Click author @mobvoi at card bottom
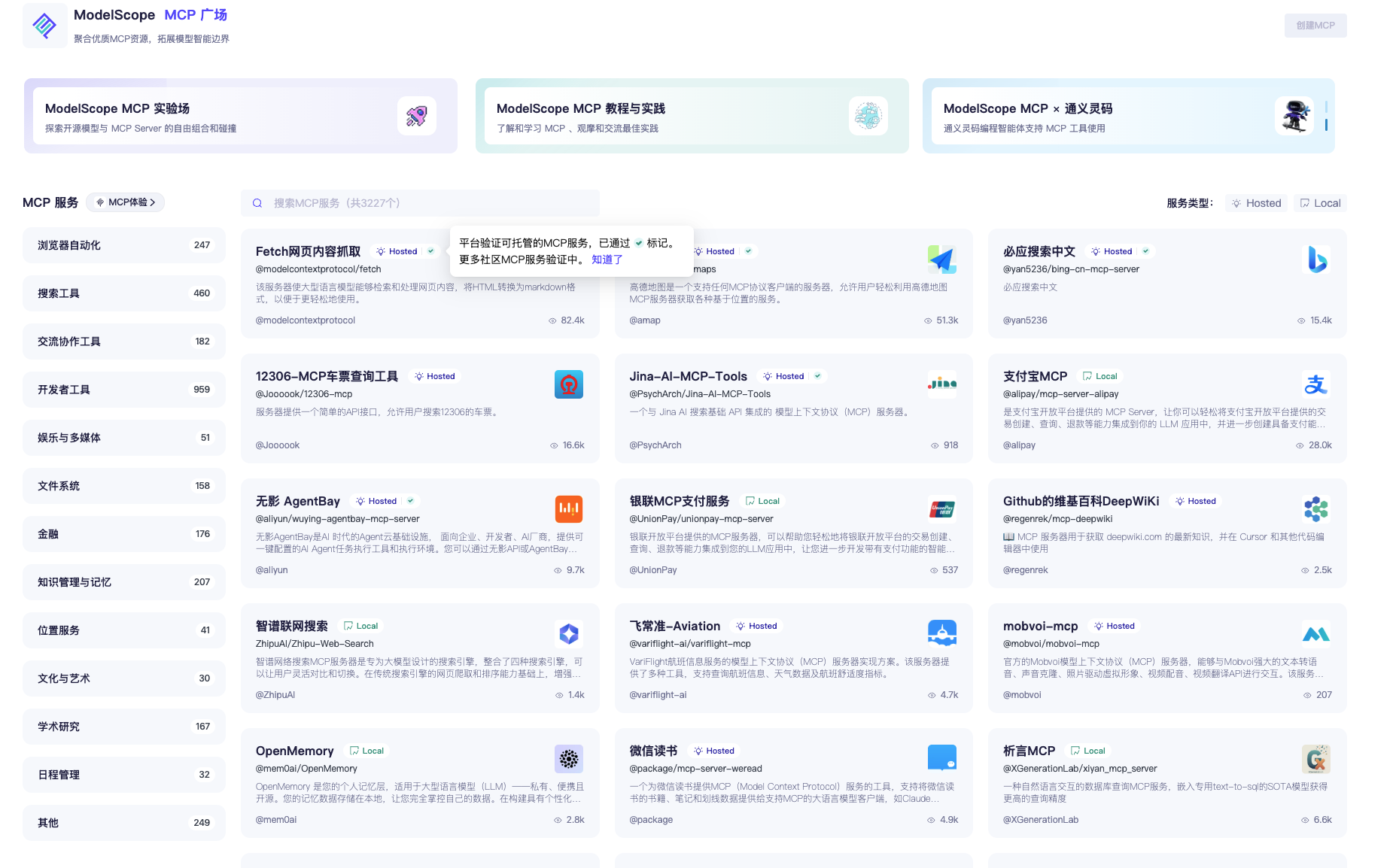Image resolution: width=1399 pixels, height=868 pixels. click(x=1022, y=695)
